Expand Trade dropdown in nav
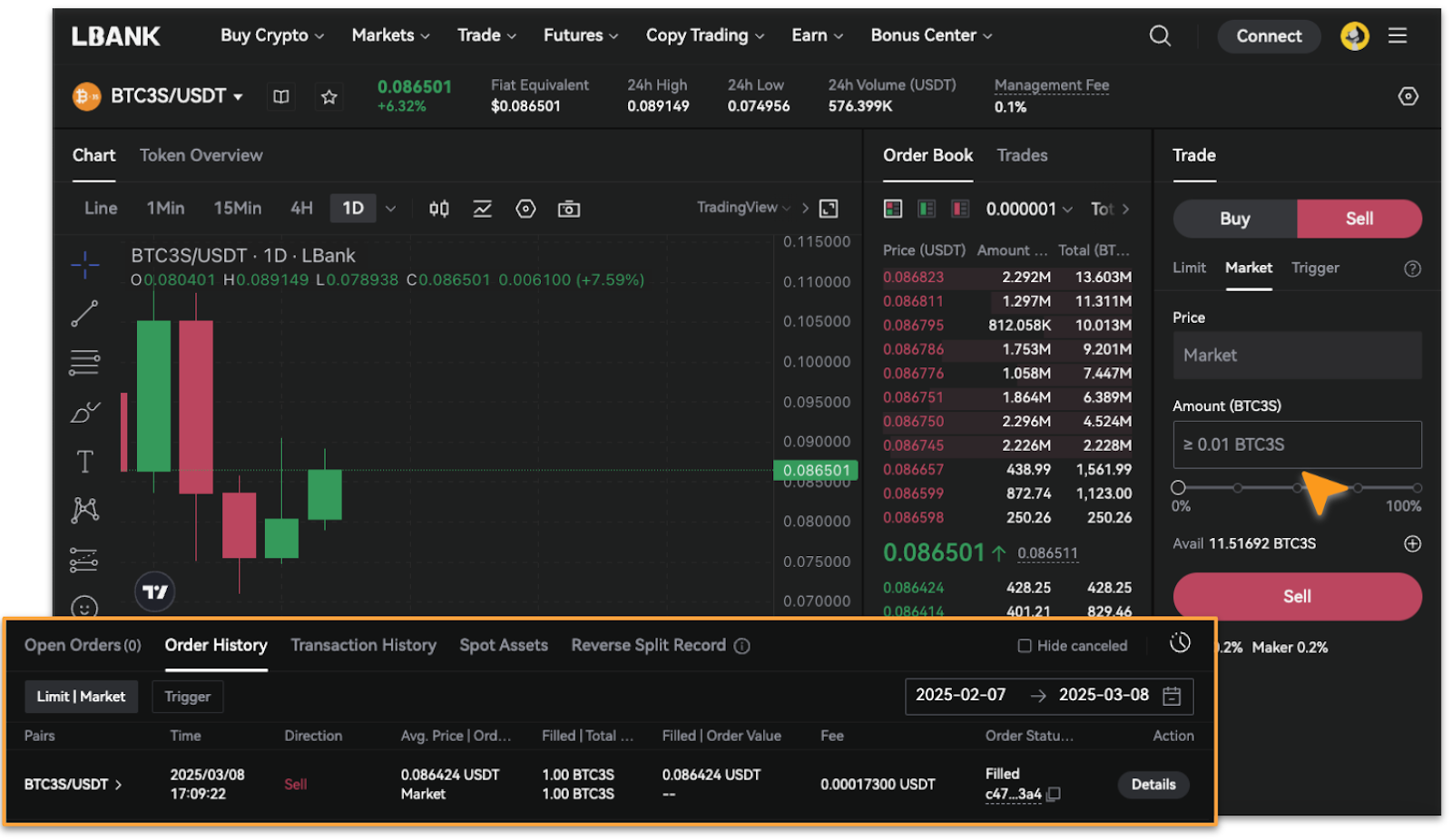Screen dimensions: 1452x840 [486, 35]
